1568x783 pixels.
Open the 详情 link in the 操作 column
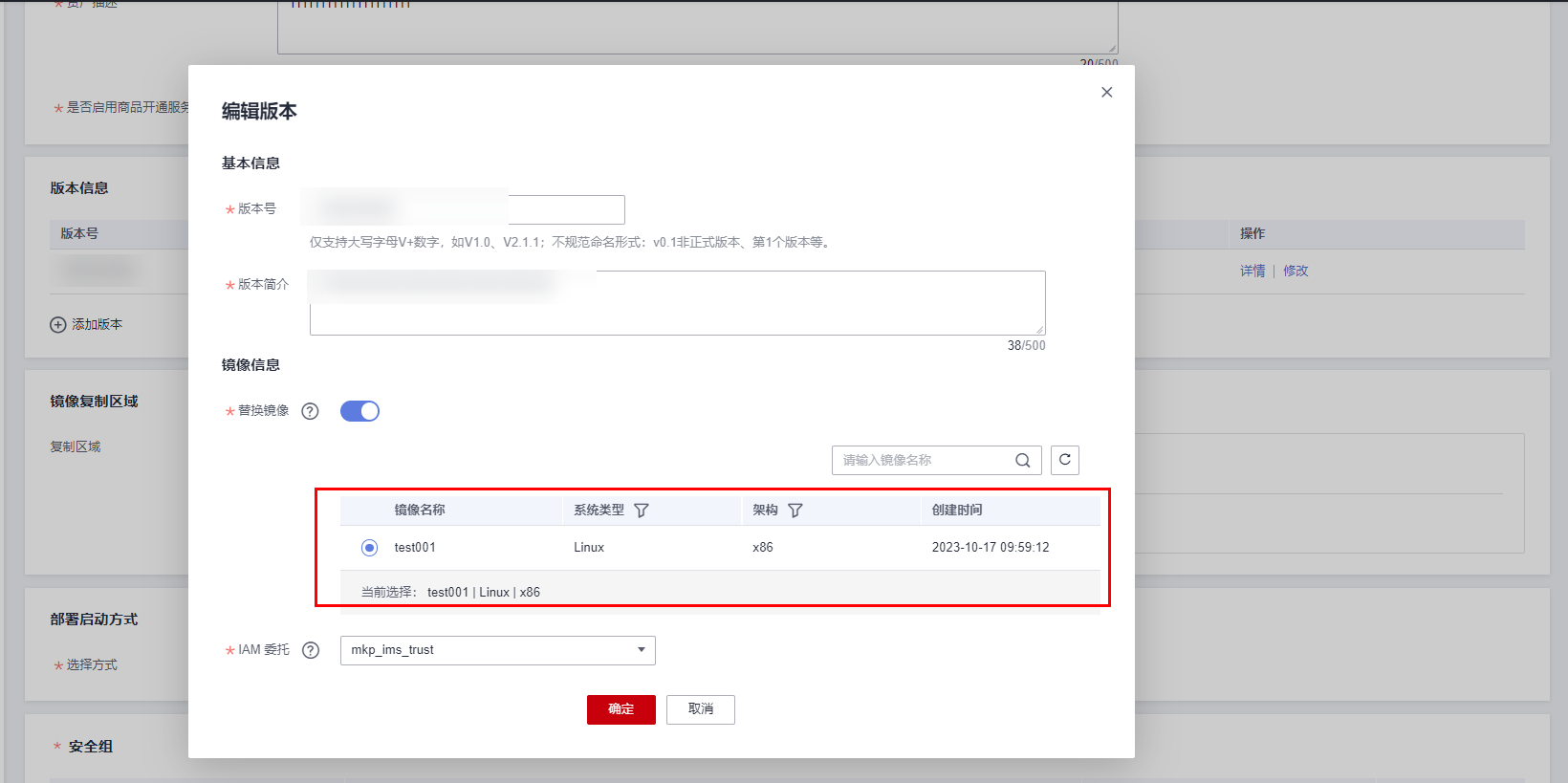click(x=1252, y=272)
